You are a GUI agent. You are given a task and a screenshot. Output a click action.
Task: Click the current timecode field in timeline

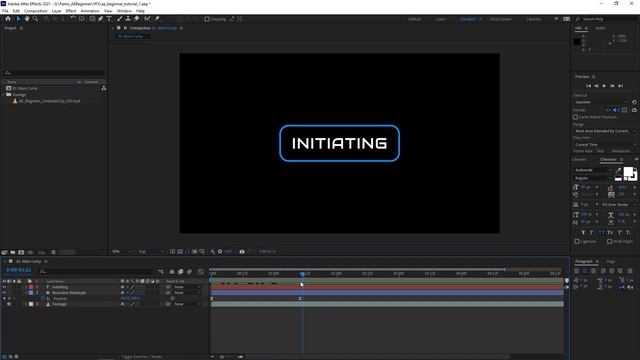[x=19, y=270]
